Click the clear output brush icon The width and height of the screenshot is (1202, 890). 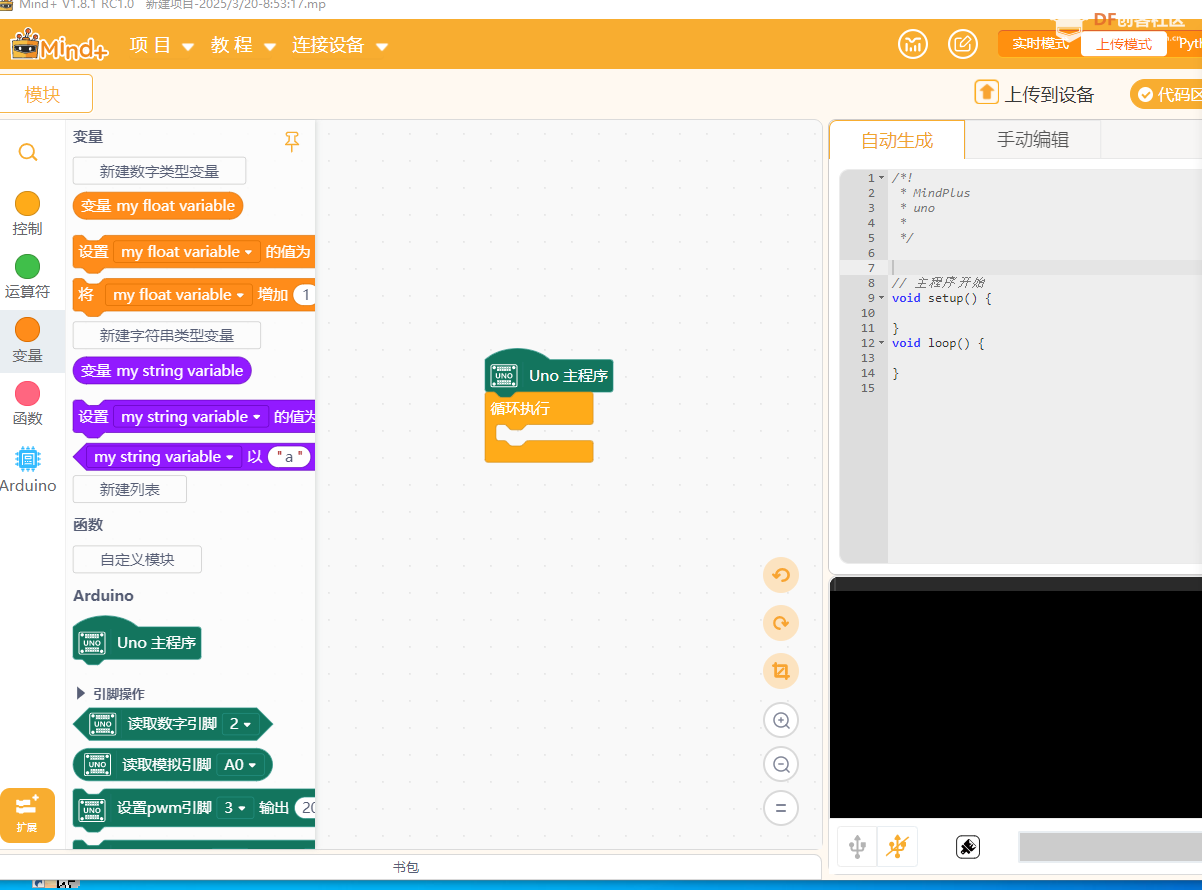coord(968,847)
